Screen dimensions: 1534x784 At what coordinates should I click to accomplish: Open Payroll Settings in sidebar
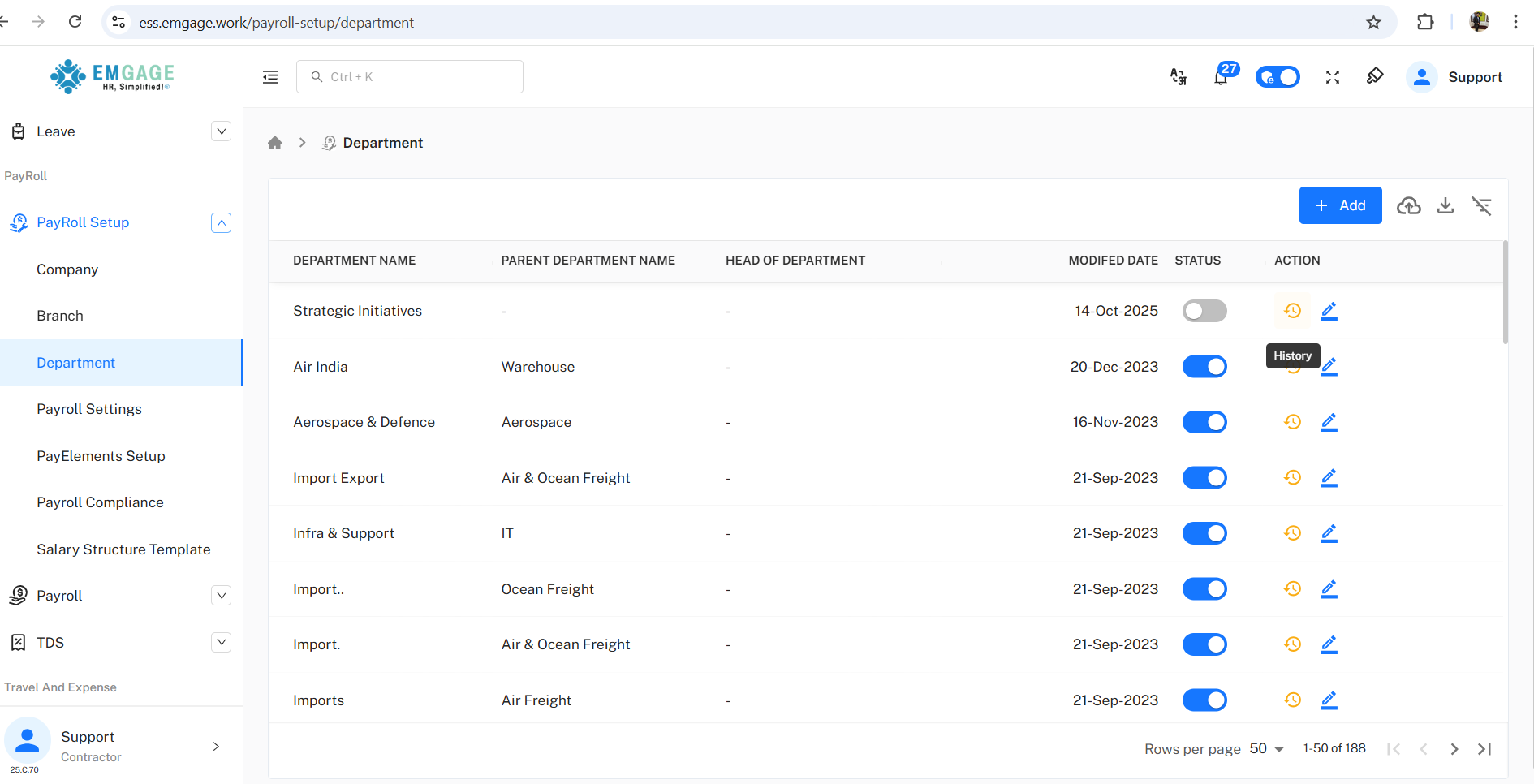(89, 409)
